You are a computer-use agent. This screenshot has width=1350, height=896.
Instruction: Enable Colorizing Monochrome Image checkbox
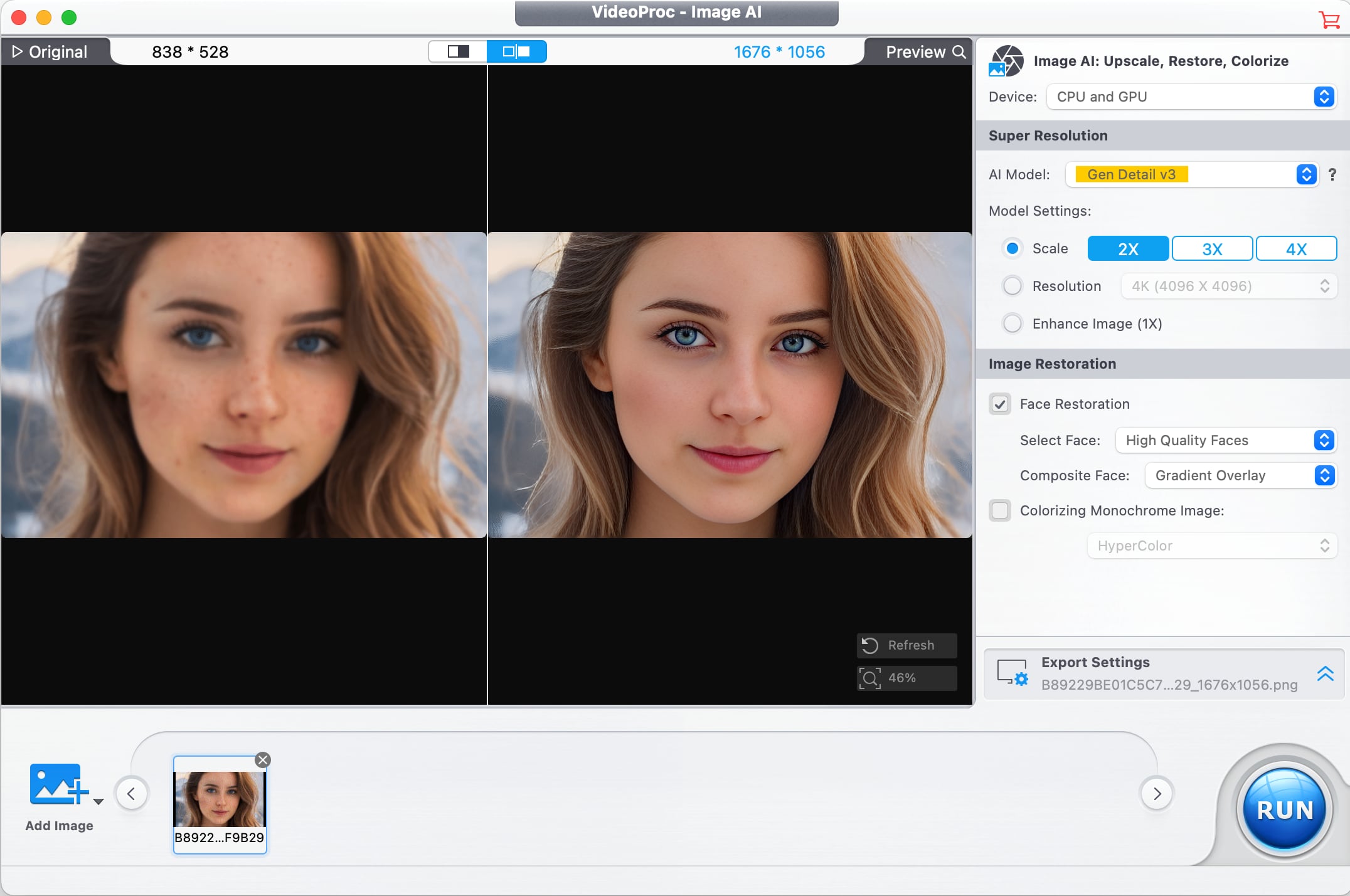pos(1000,510)
